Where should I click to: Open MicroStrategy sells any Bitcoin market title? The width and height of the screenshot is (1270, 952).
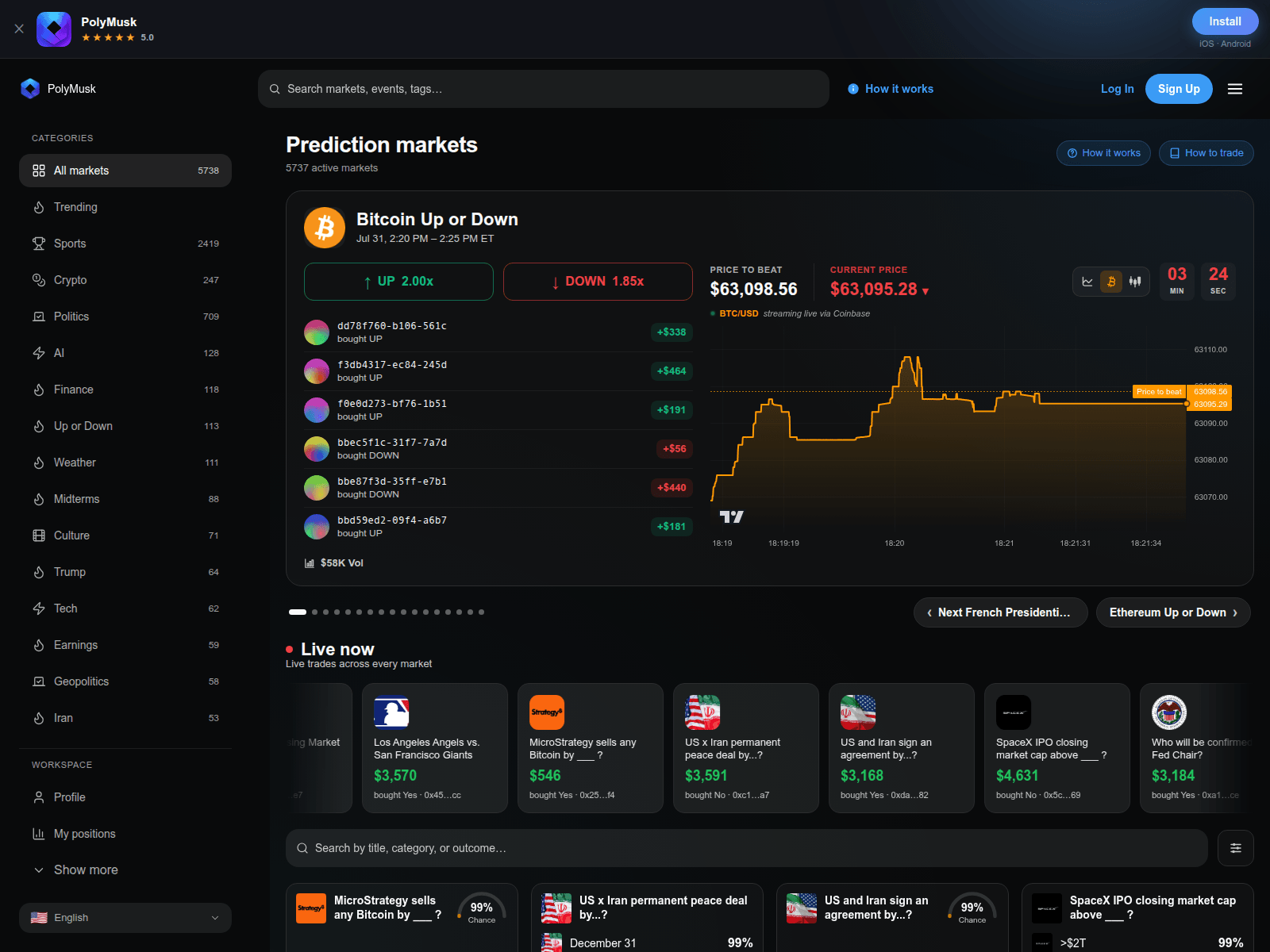coord(387,908)
